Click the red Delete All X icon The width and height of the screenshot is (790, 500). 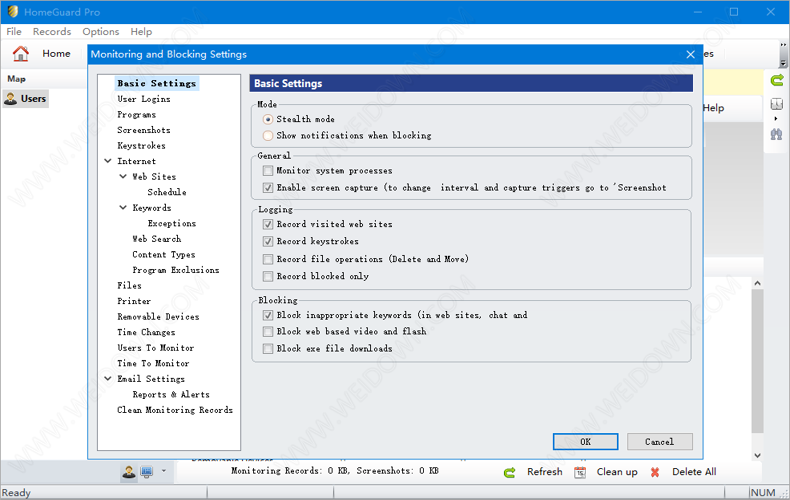point(655,472)
